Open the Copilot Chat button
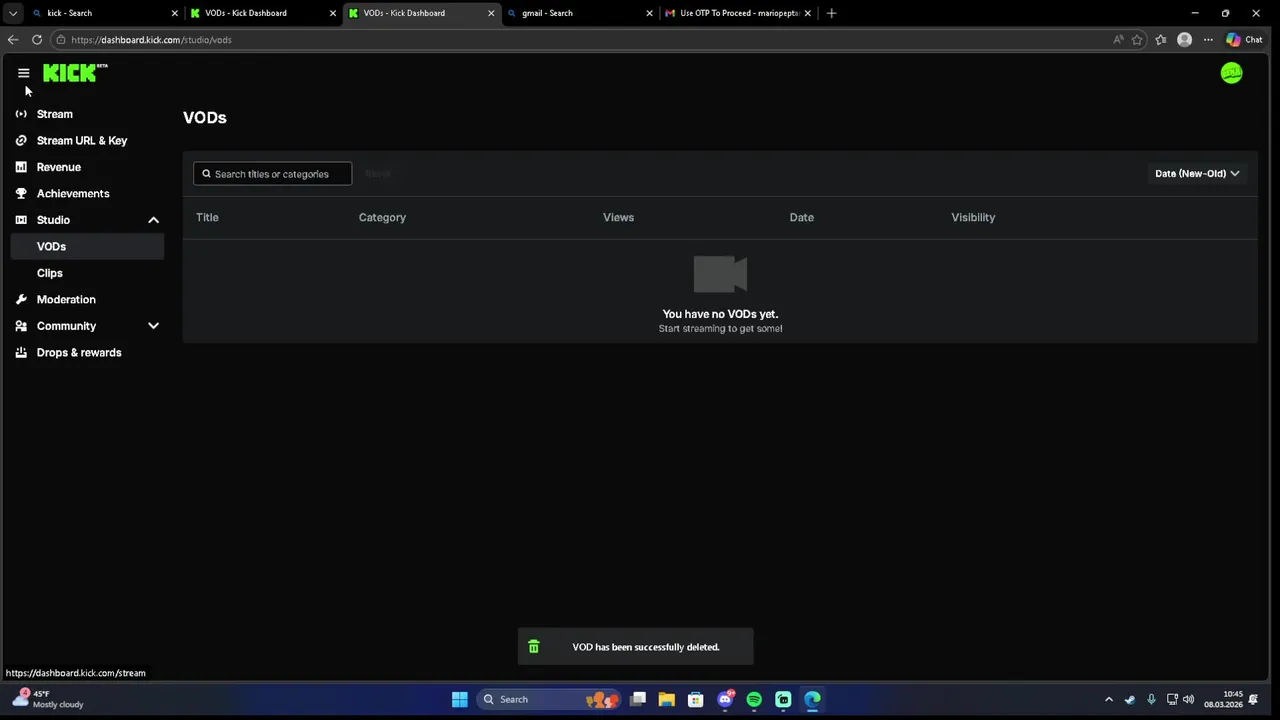This screenshot has height=720, width=1280. click(1245, 40)
